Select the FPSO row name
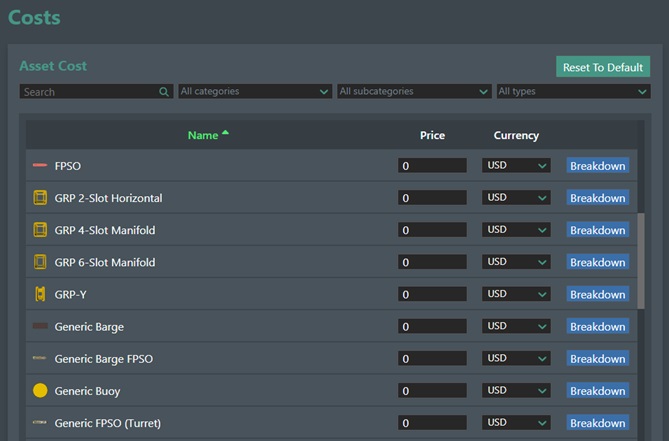This screenshot has height=441, width=669. point(67,166)
